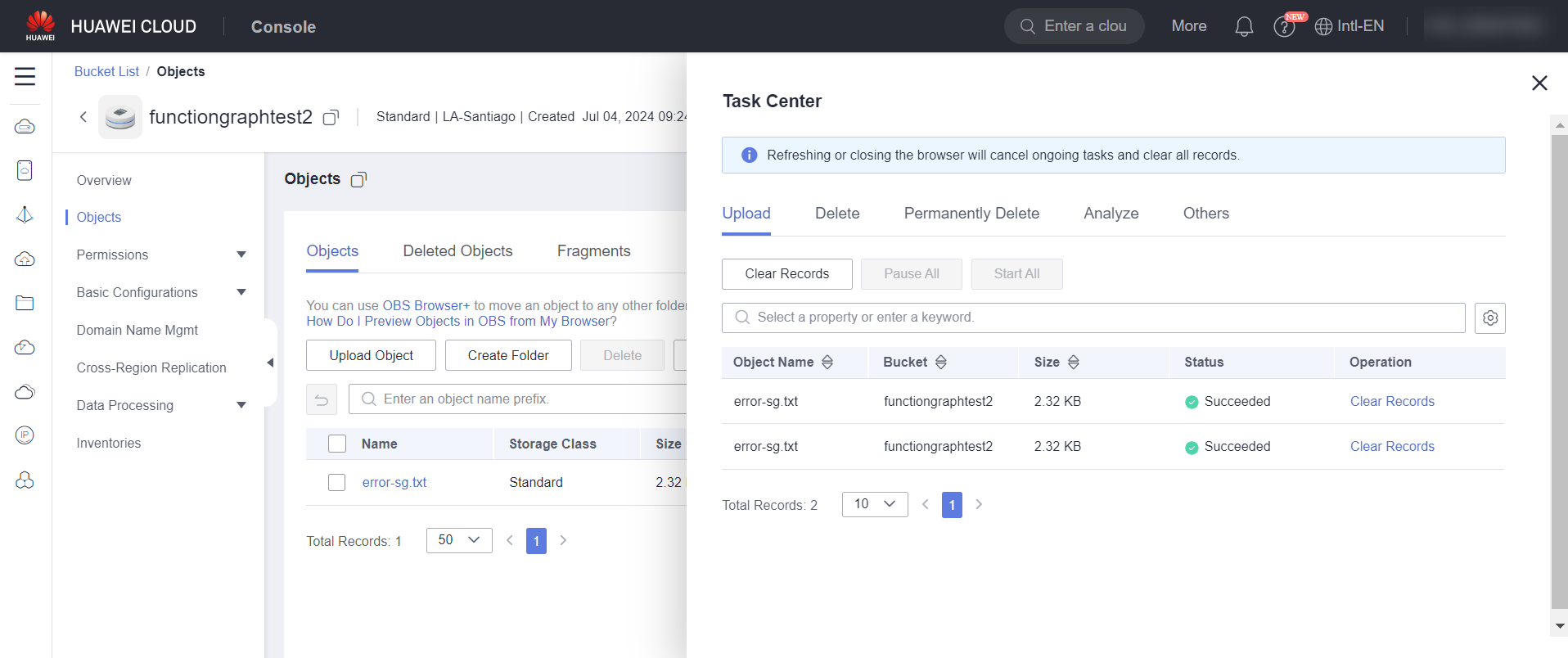
Task: Sort task list by Size column
Action: click(1073, 363)
